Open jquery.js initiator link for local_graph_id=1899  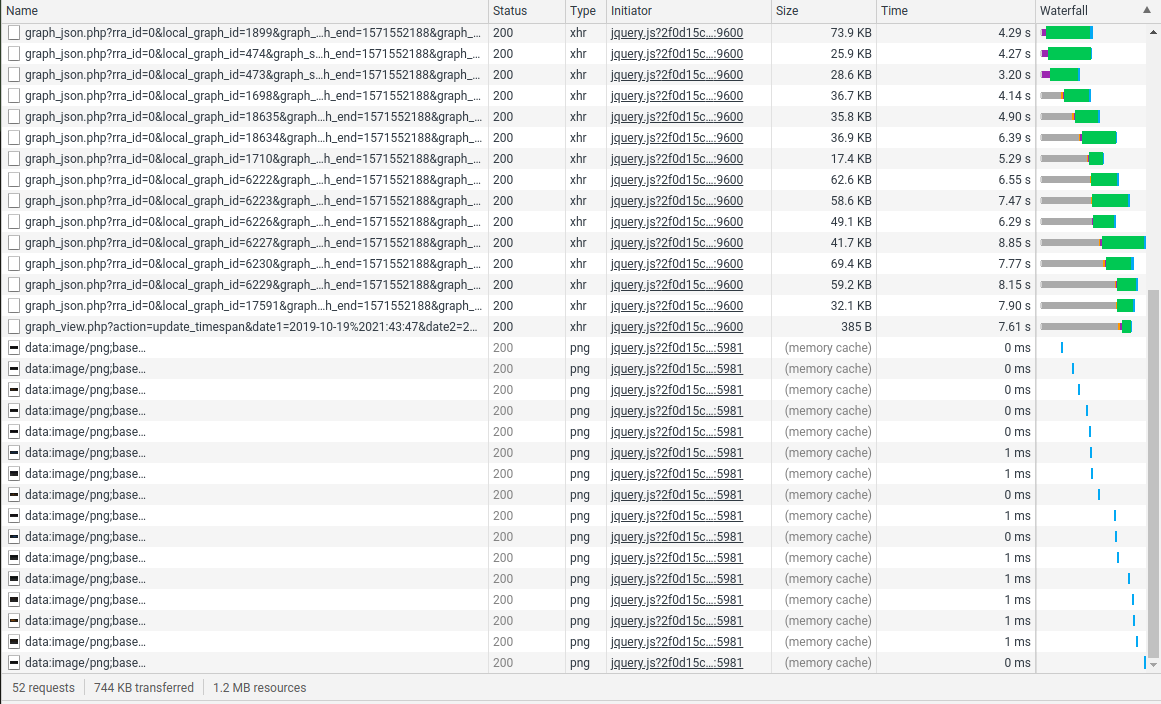point(677,33)
